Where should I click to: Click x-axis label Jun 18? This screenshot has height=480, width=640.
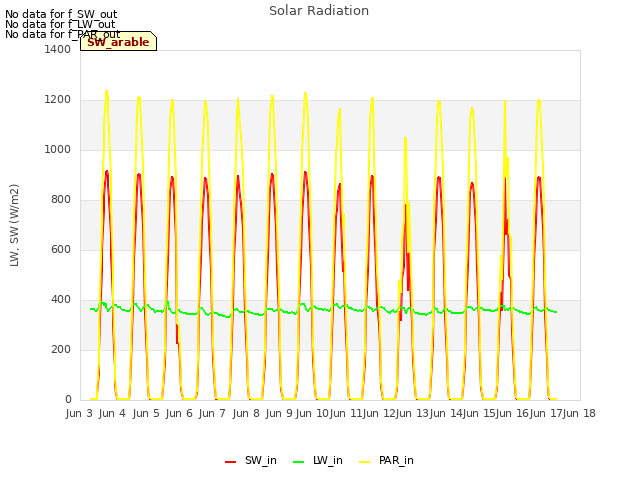point(579,413)
